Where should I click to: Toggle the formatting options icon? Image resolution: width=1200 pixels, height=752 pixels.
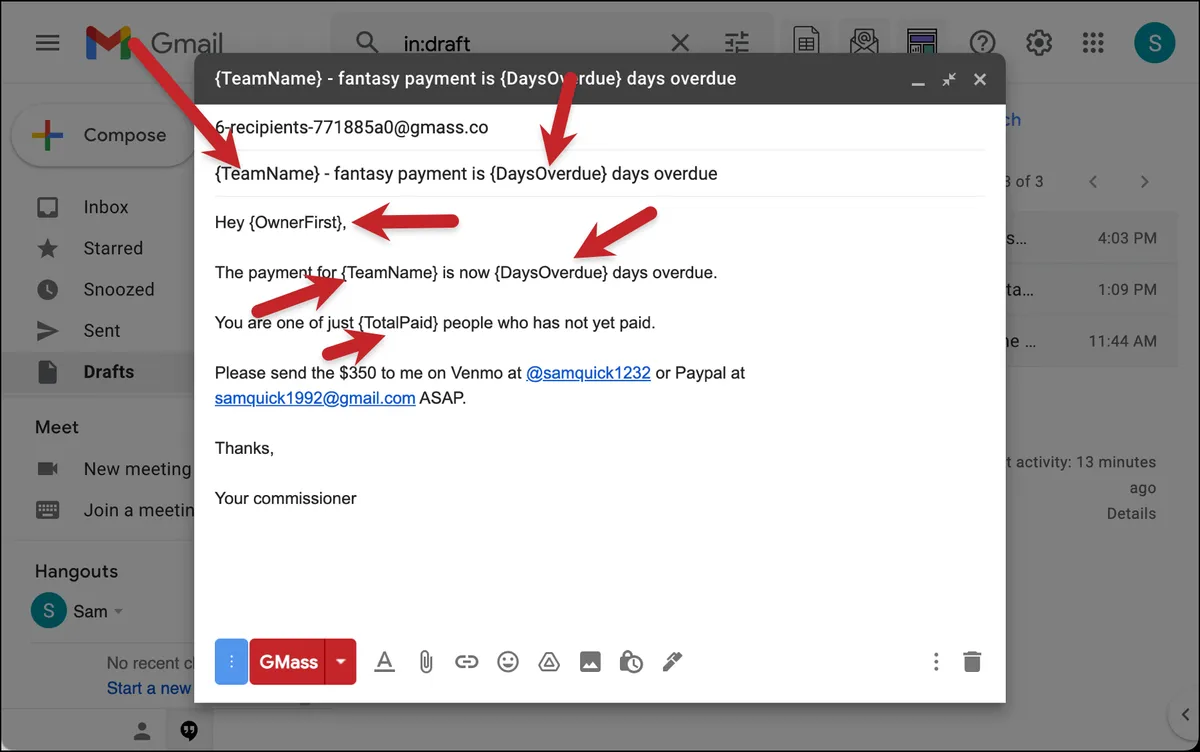point(385,662)
